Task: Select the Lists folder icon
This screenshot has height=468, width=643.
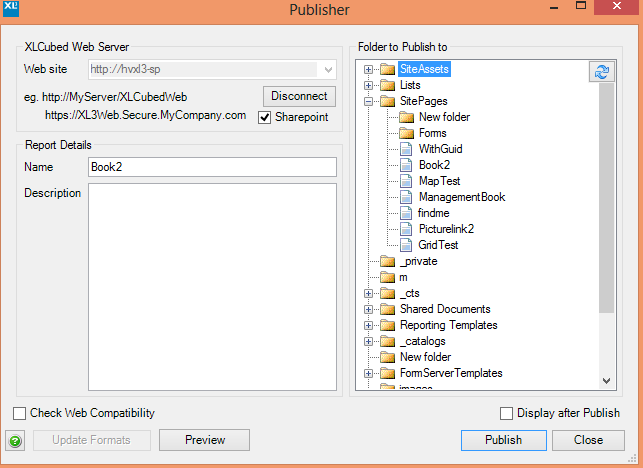Action: tap(388, 85)
